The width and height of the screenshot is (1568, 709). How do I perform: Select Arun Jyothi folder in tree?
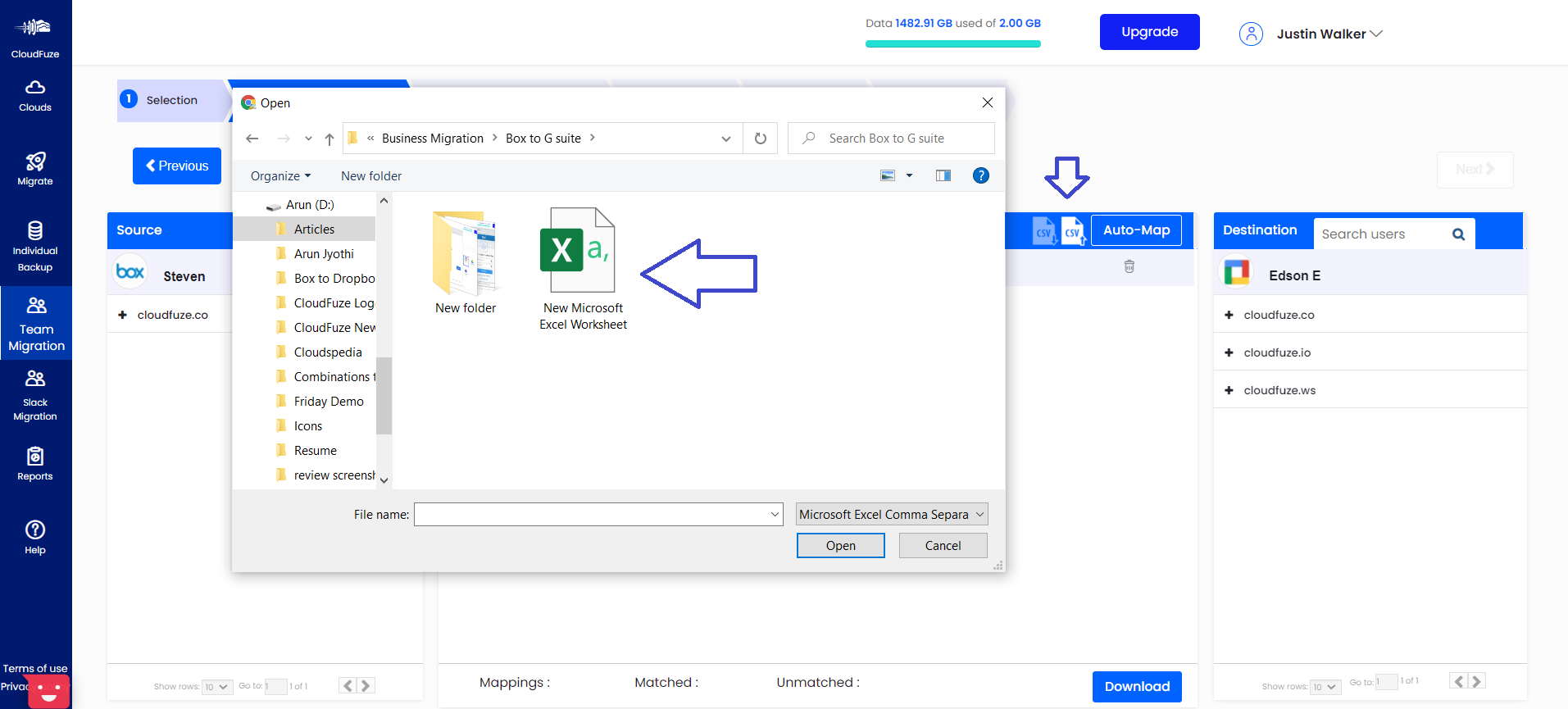(324, 254)
